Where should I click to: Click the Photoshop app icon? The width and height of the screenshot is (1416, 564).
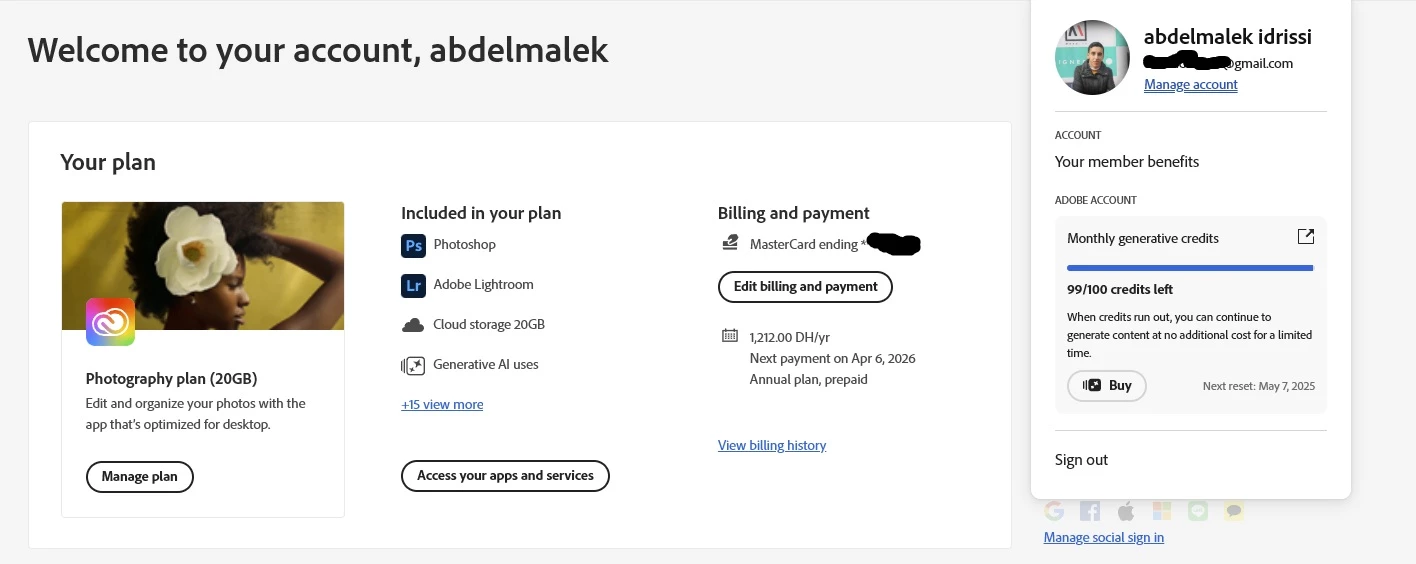tap(413, 245)
